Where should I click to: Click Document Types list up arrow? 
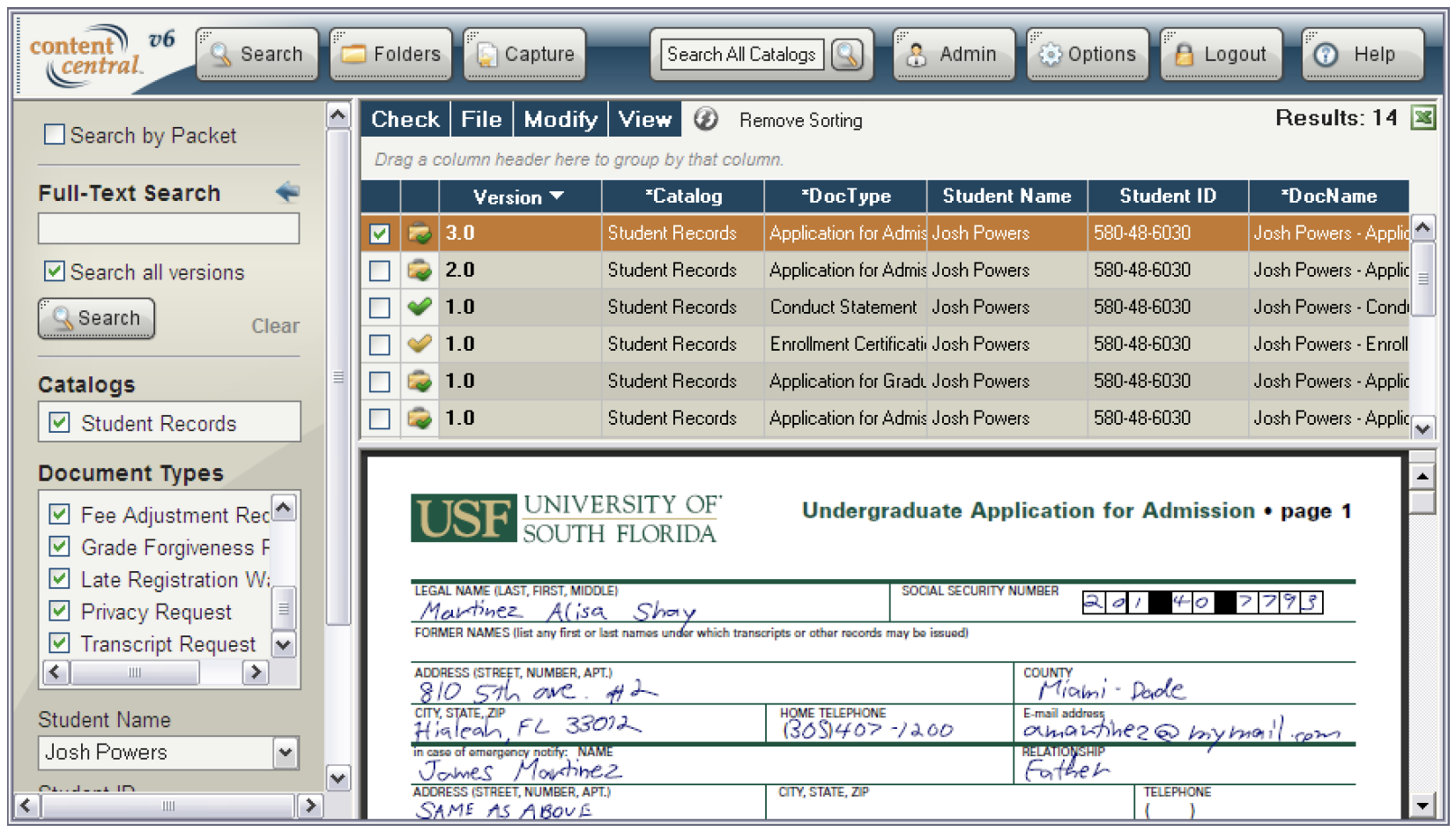click(x=283, y=508)
